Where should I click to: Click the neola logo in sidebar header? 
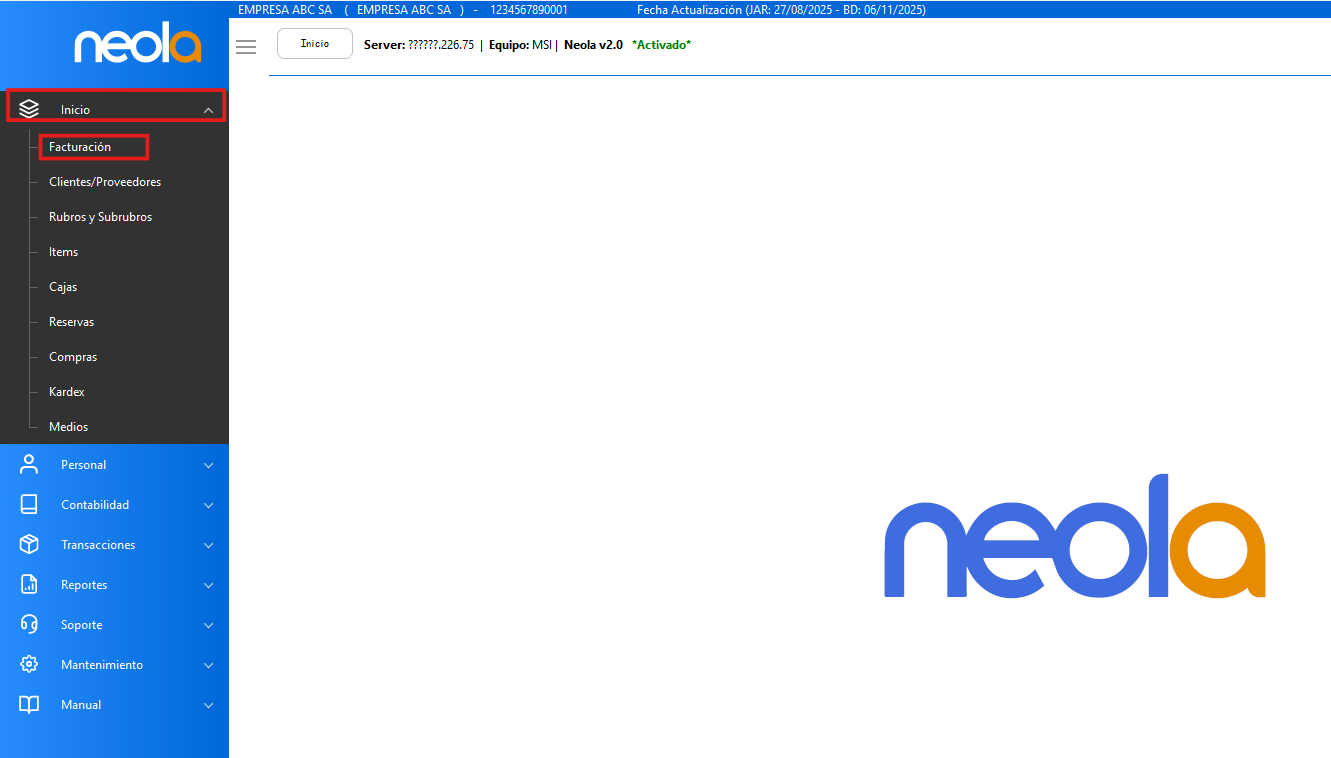pos(138,46)
